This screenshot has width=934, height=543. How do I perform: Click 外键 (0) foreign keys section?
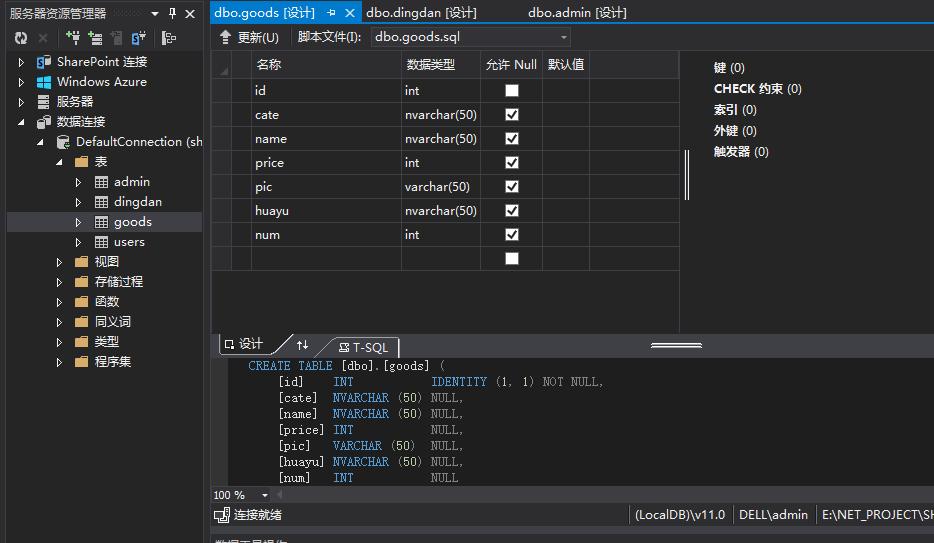pos(735,130)
